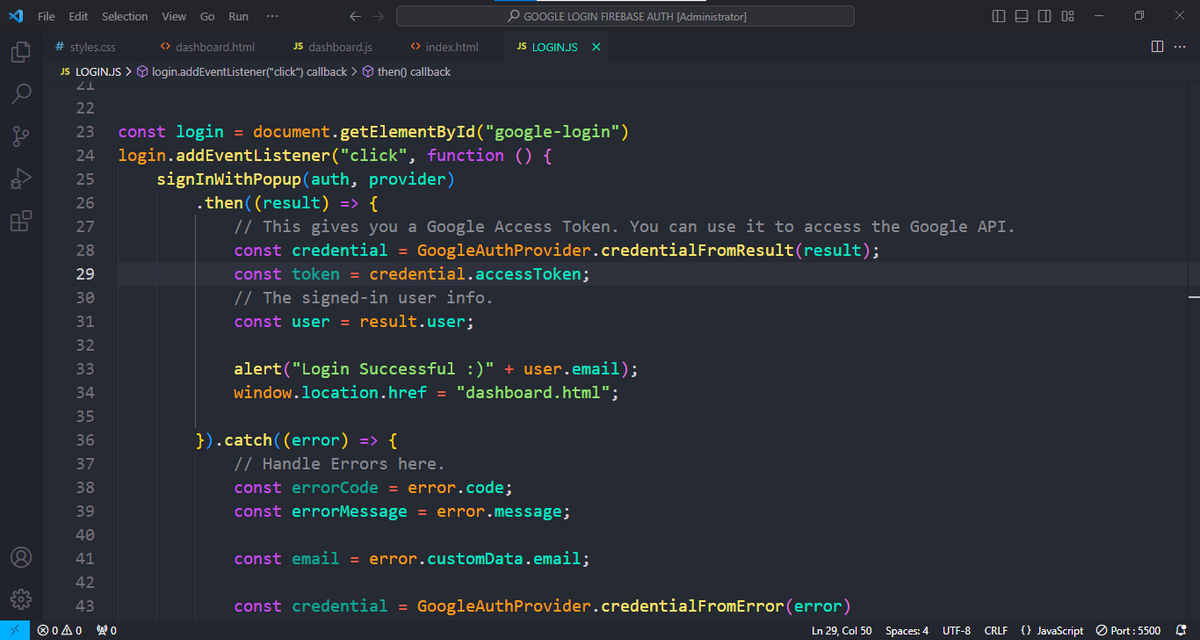Image resolution: width=1200 pixels, height=640 pixels.
Task: Open the Search view in the activity bar
Action: pyautogui.click(x=21, y=95)
